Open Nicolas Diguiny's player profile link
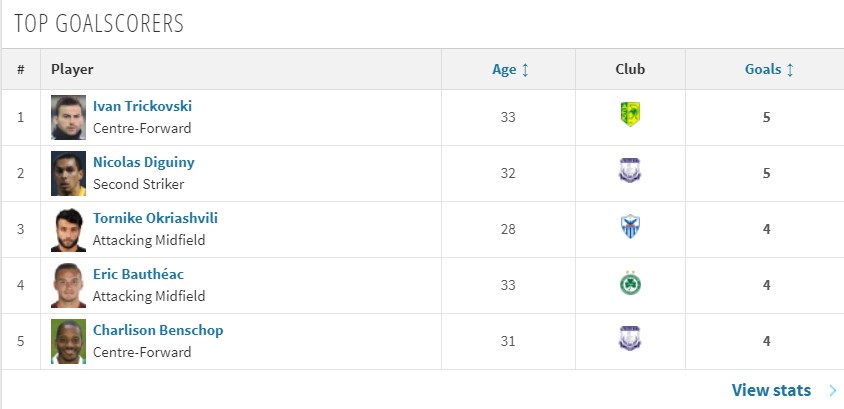 pos(144,162)
